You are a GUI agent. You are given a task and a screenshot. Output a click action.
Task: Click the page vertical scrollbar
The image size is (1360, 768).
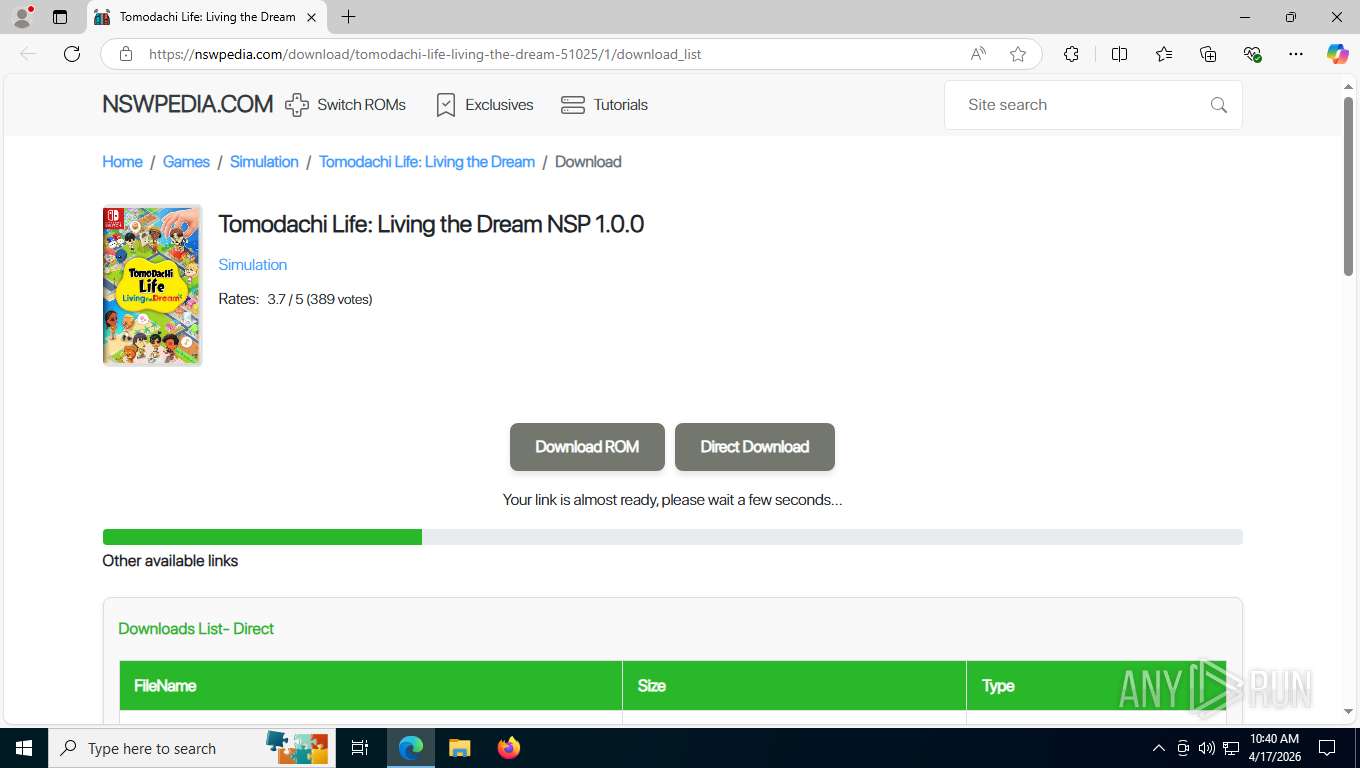tap(1348, 185)
